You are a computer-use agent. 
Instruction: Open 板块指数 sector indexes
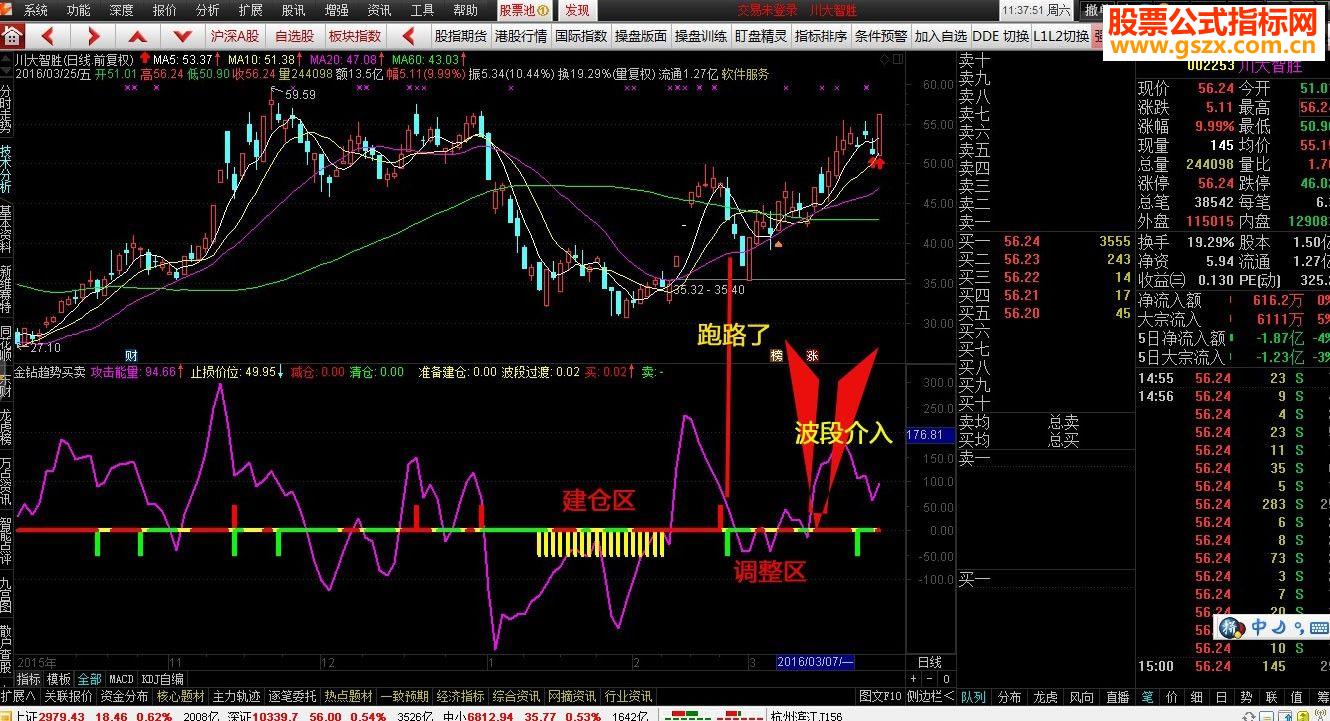click(355, 36)
